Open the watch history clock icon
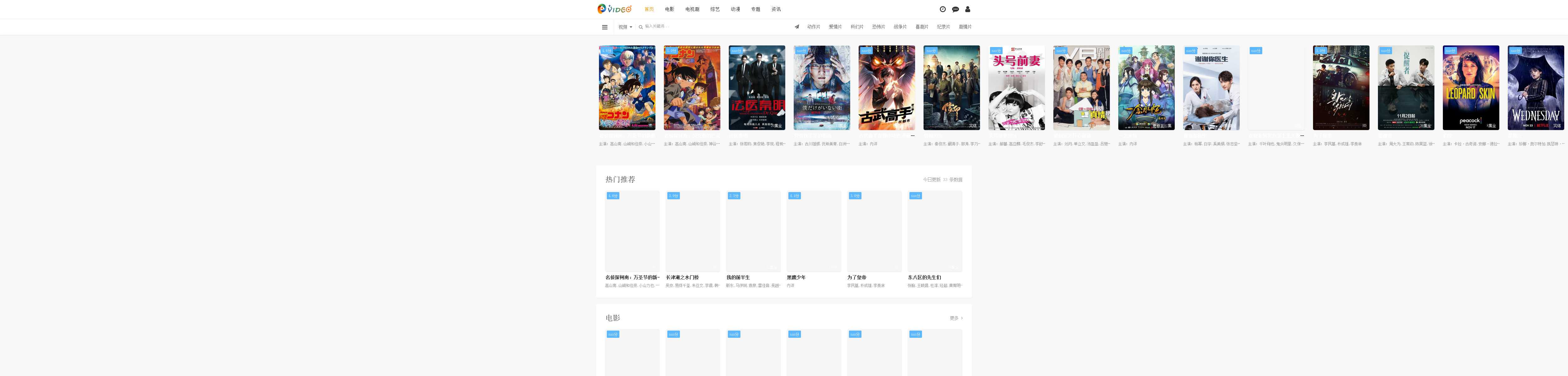 (x=942, y=9)
